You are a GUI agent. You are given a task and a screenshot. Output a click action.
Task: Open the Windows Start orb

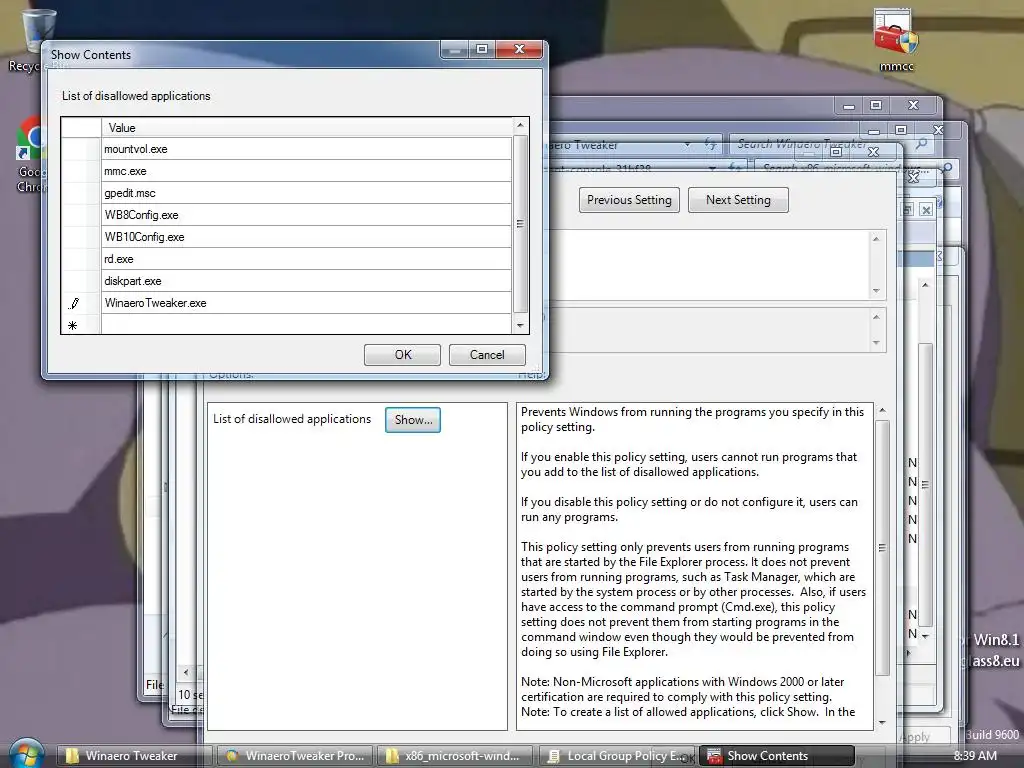tap(25, 754)
